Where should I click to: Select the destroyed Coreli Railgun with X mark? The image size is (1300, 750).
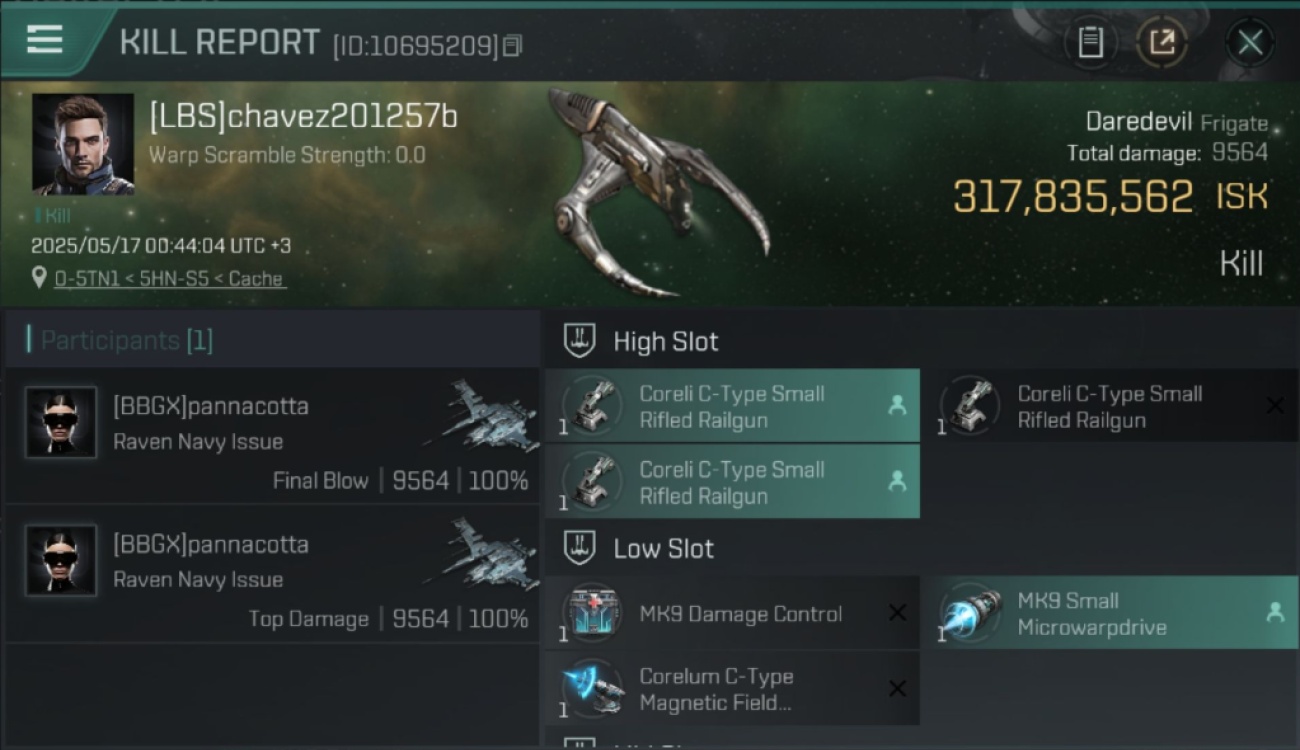click(x=1110, y=406)
